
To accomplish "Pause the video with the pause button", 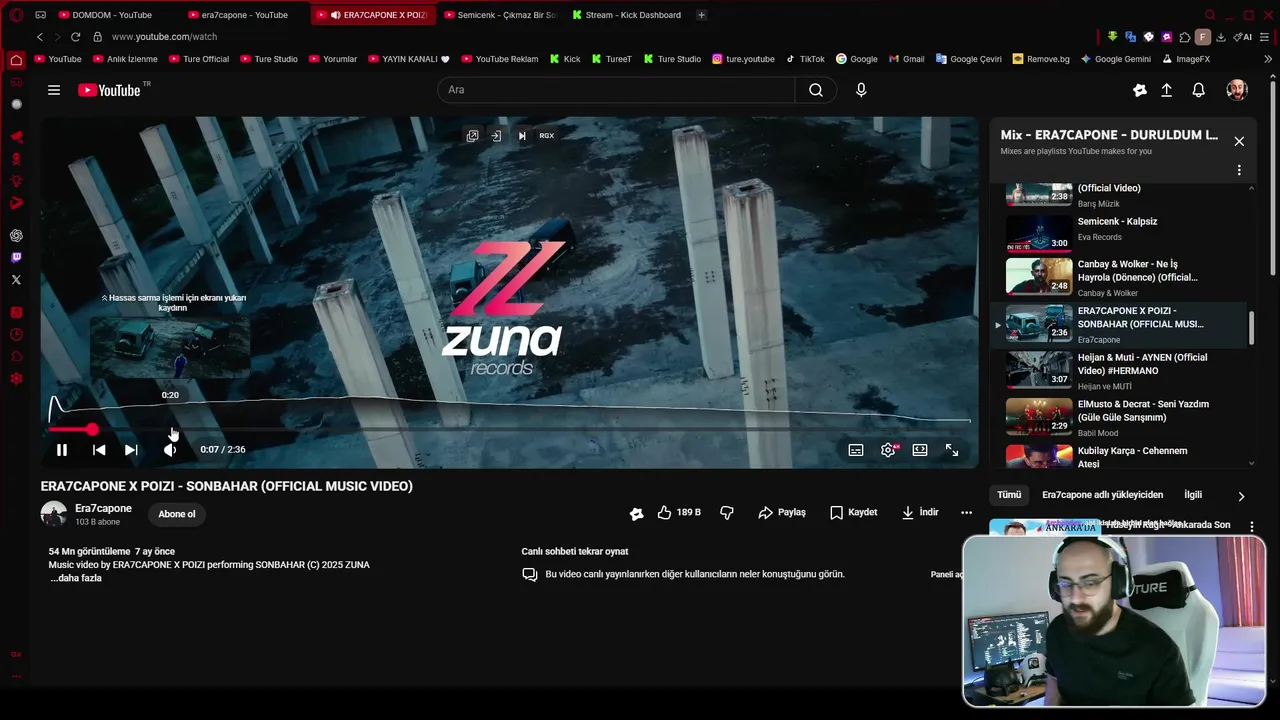I will (61, 450).
